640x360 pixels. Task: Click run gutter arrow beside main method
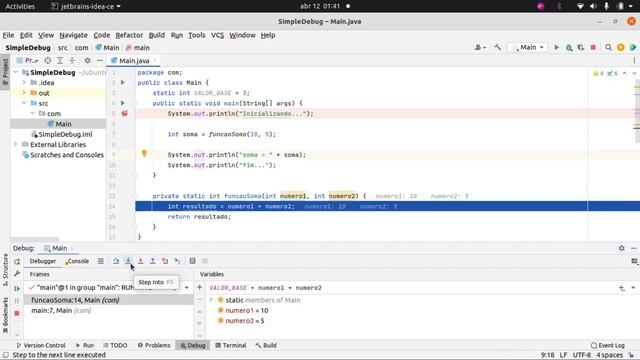(122, 103)
